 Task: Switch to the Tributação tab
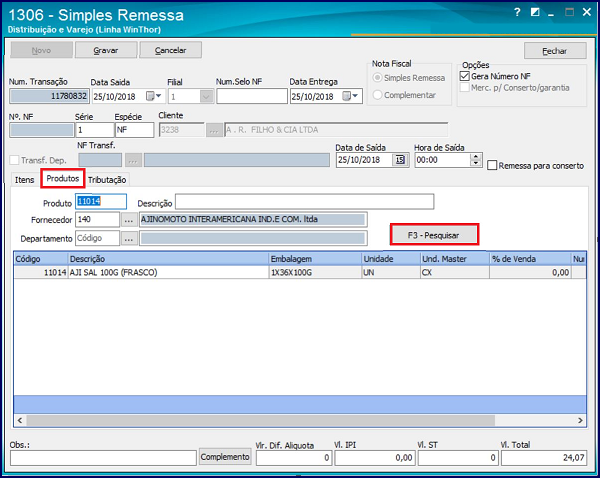click(x=107, y=179)
